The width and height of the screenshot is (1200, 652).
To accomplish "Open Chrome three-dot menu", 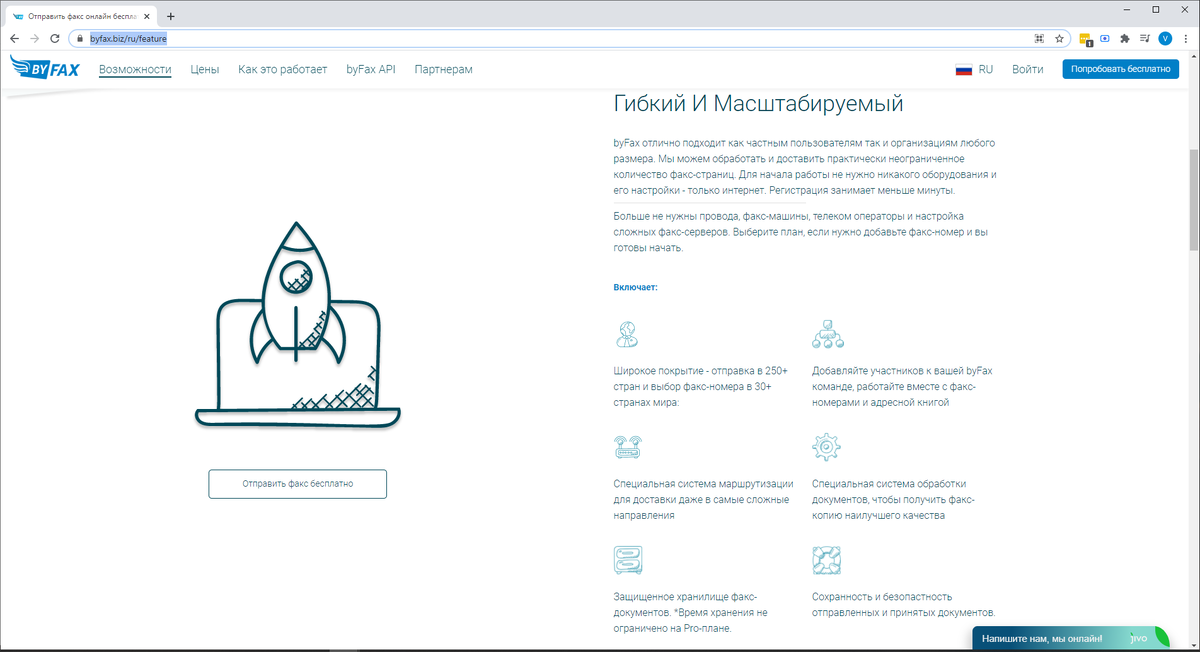I will coord(1186,38).
